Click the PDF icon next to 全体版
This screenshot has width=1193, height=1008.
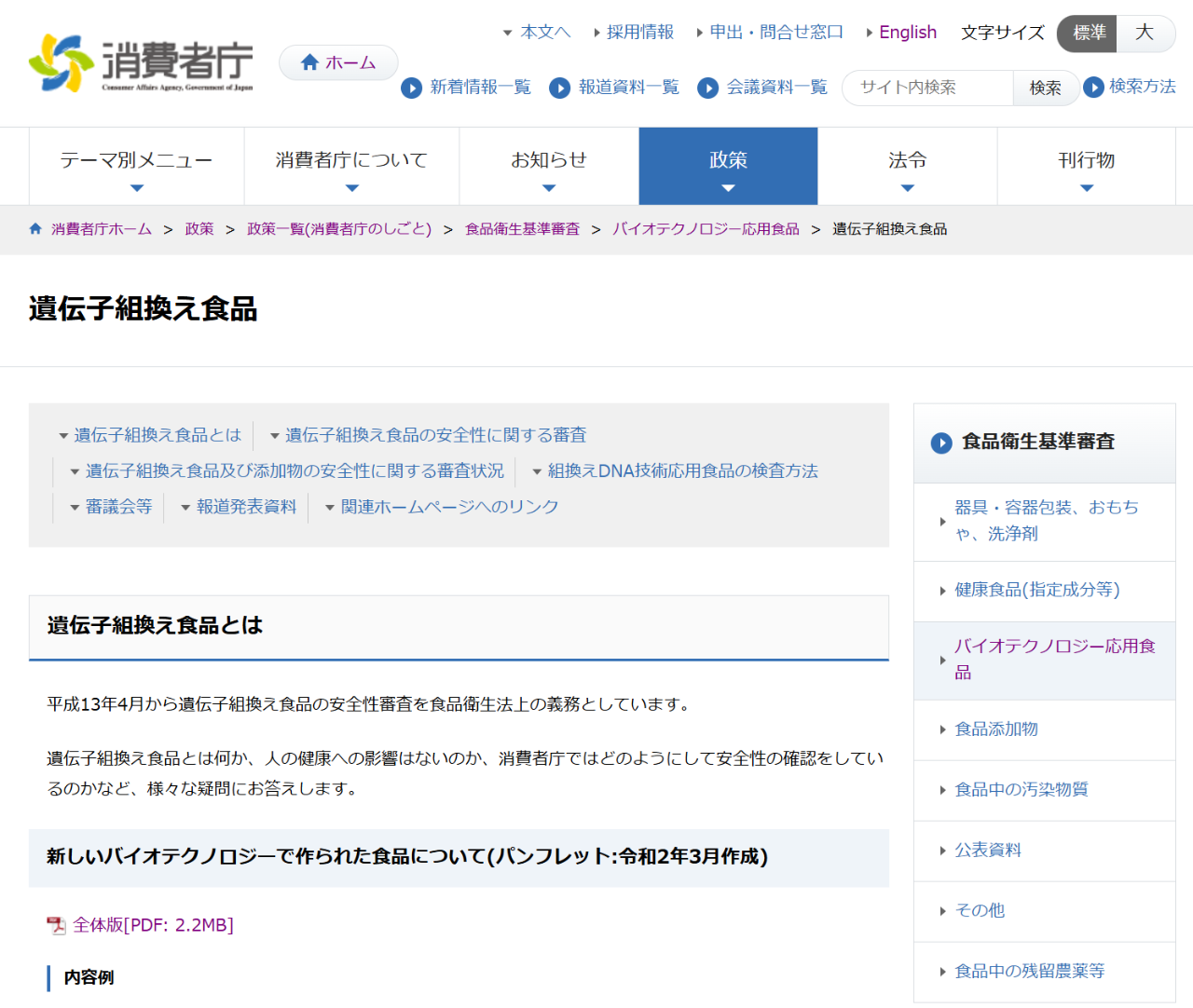(x=57, y=925)
